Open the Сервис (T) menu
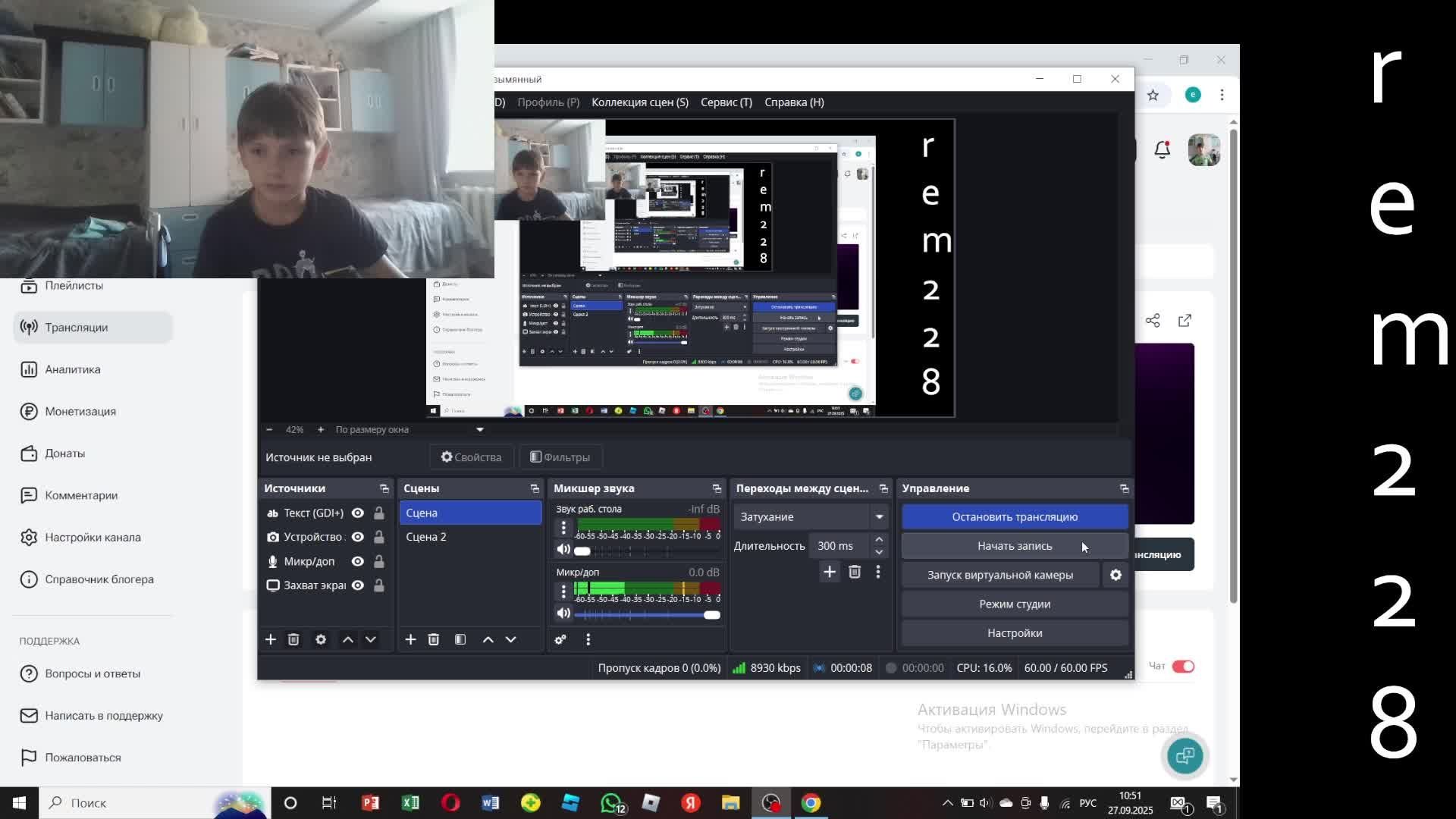The image size is (1456, 819). point(726,102)
